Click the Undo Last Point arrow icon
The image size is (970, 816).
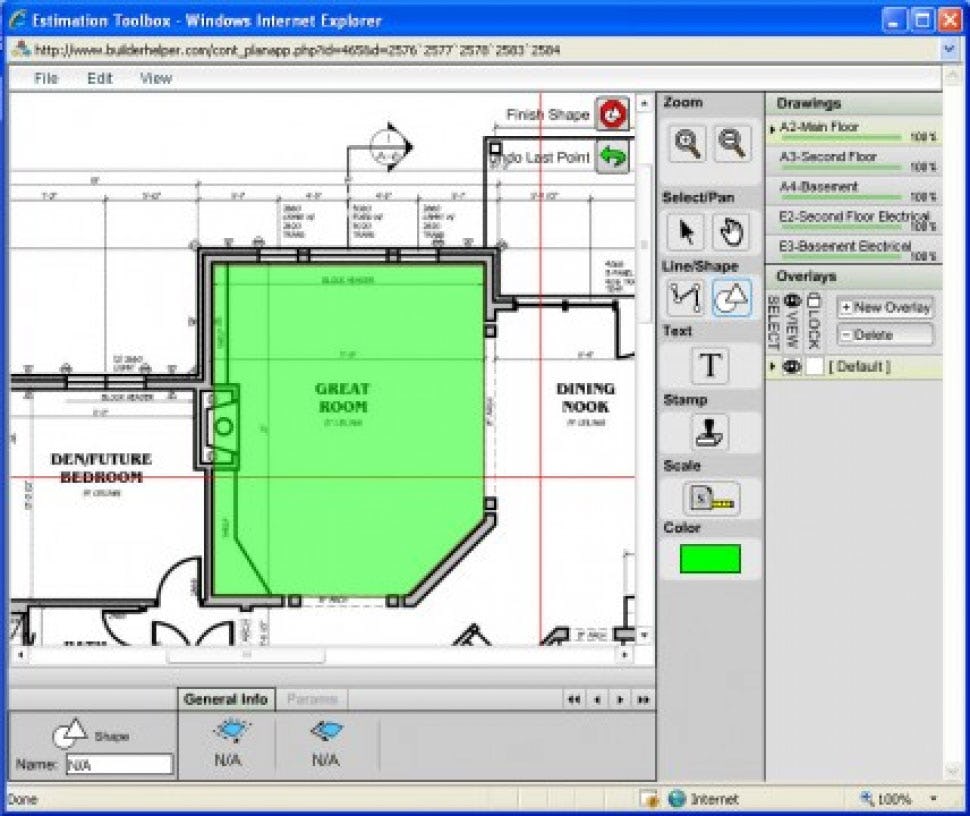click(x=611, y=156)
